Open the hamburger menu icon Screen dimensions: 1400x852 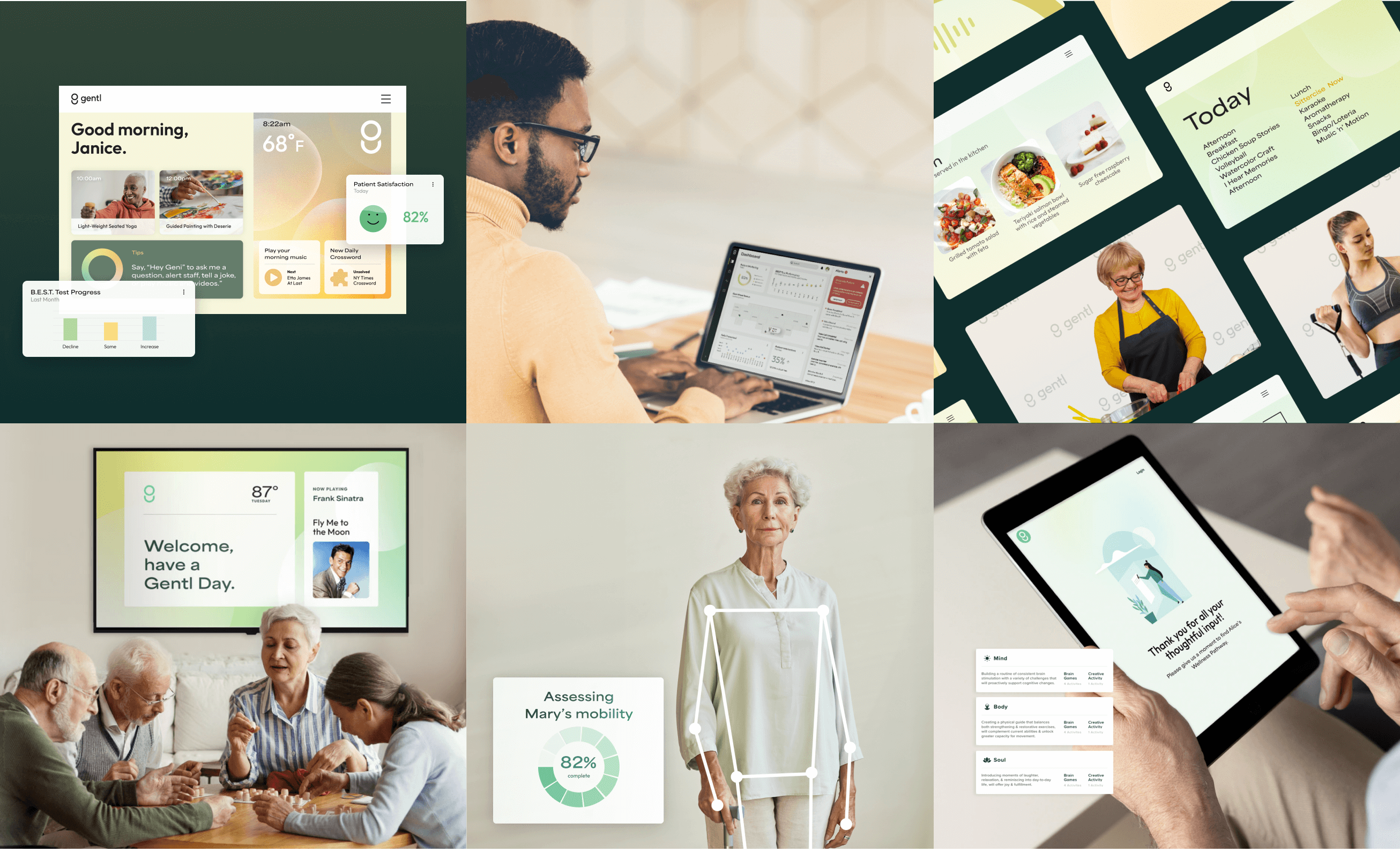[x=388, y=99]
